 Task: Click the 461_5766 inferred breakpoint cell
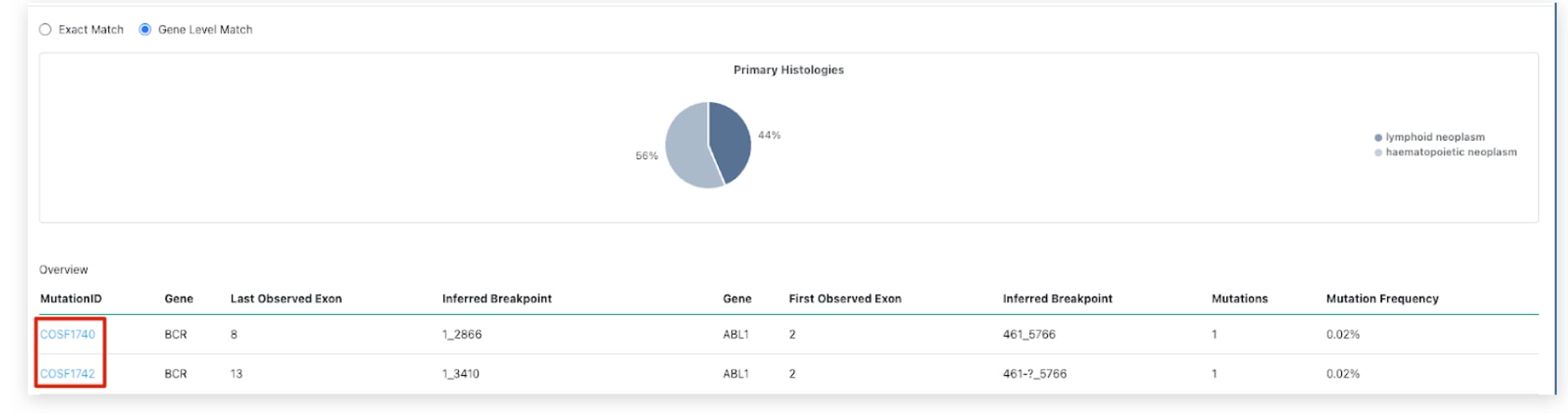pos(1029,334)
